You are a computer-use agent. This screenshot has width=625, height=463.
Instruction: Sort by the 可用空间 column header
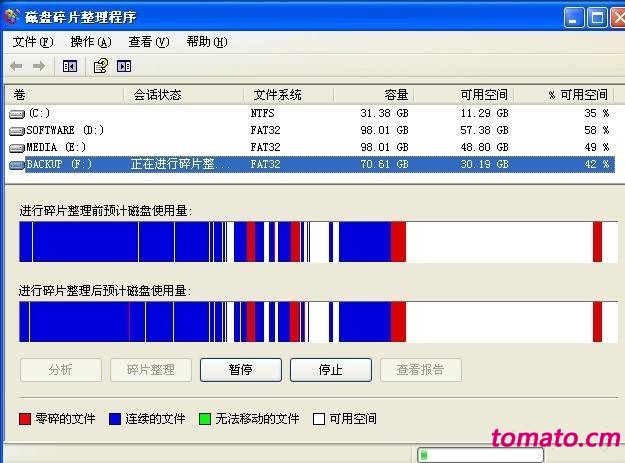[x=464, y=95]
